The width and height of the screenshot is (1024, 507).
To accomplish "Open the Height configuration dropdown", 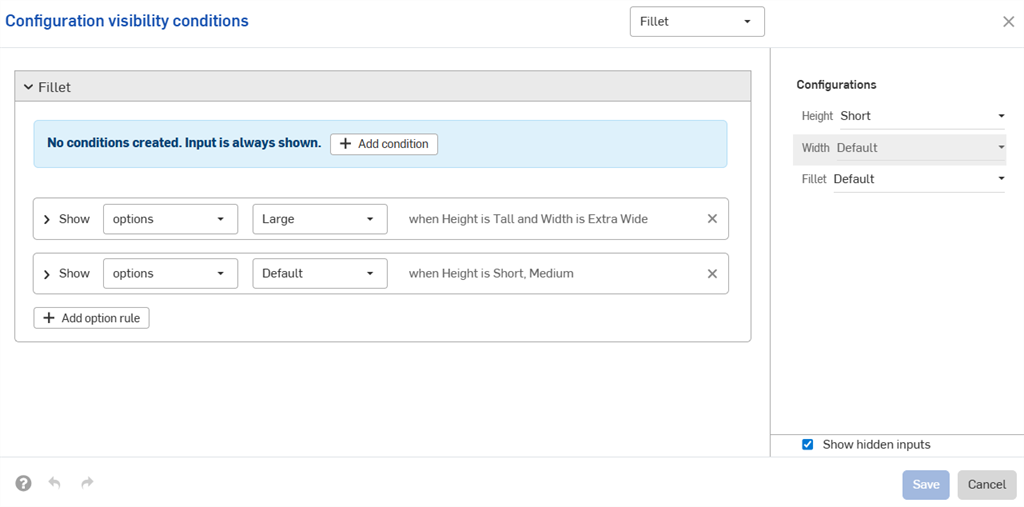I will [922, 116].
